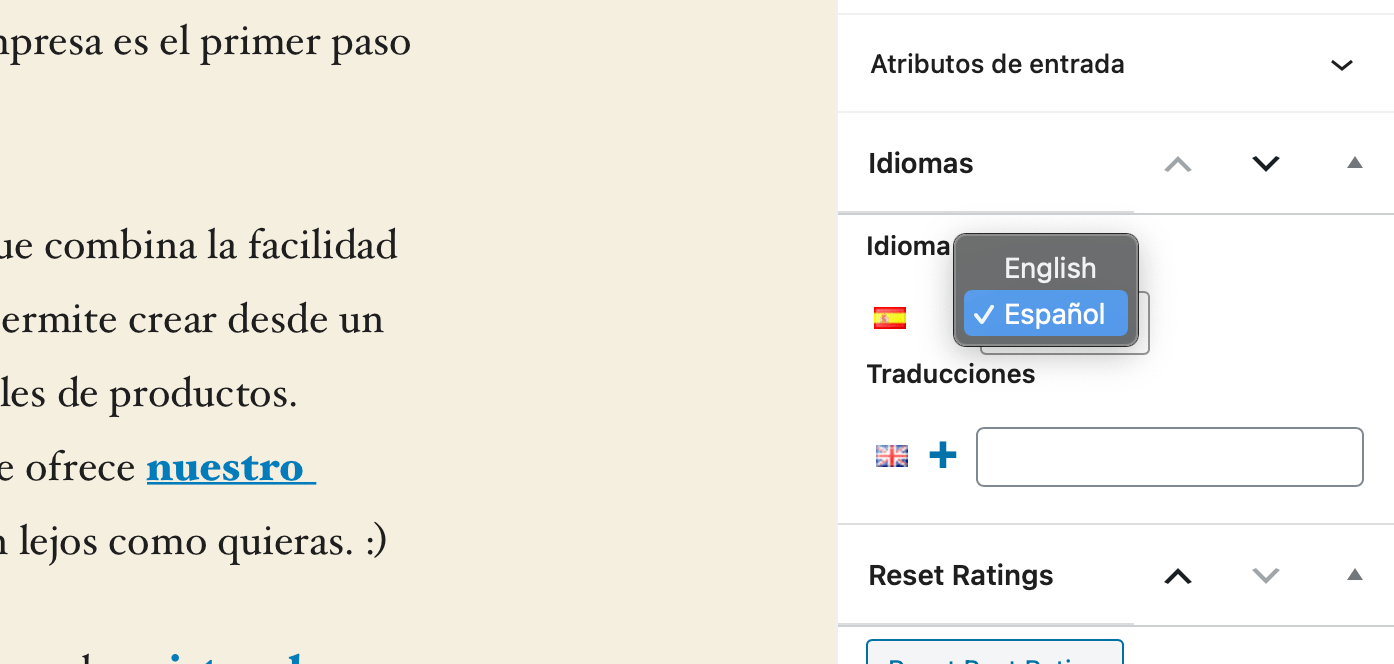The image size is (1394, 664).
Task: Click the Reset Ratings panel heading
Action: [961, 576]
